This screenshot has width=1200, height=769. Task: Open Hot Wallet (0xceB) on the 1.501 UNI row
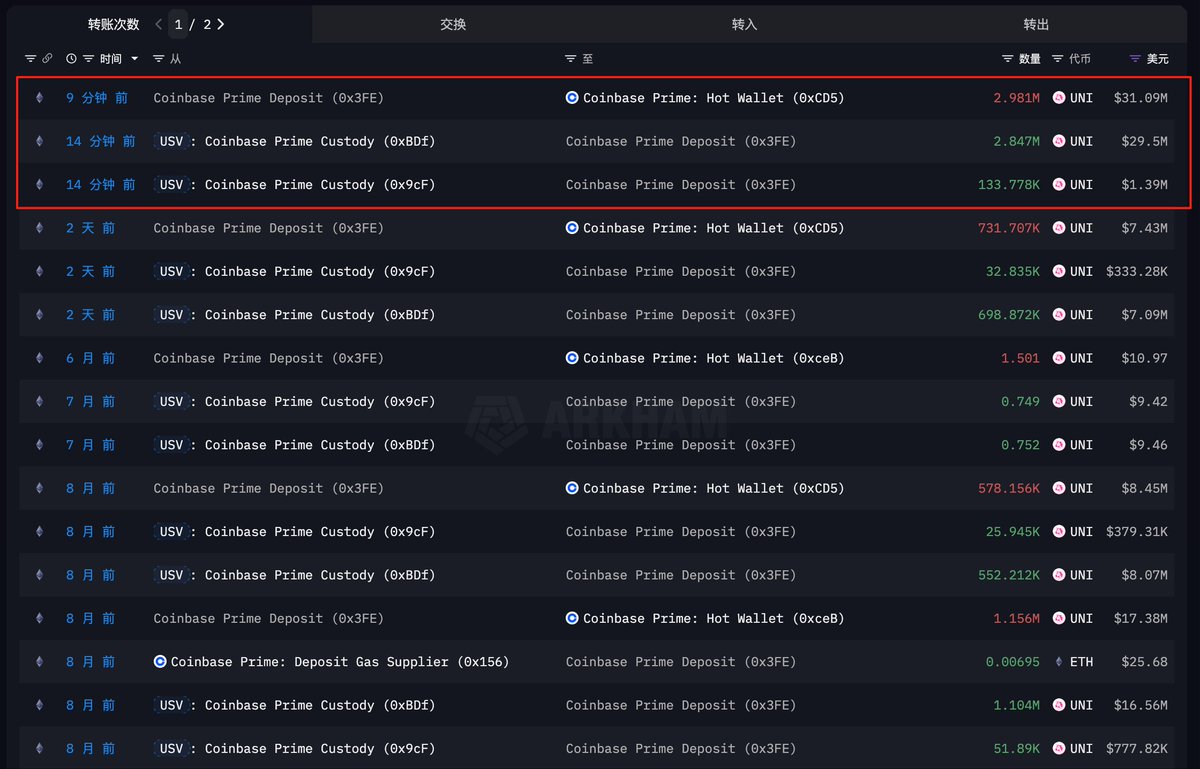point(714,358)
